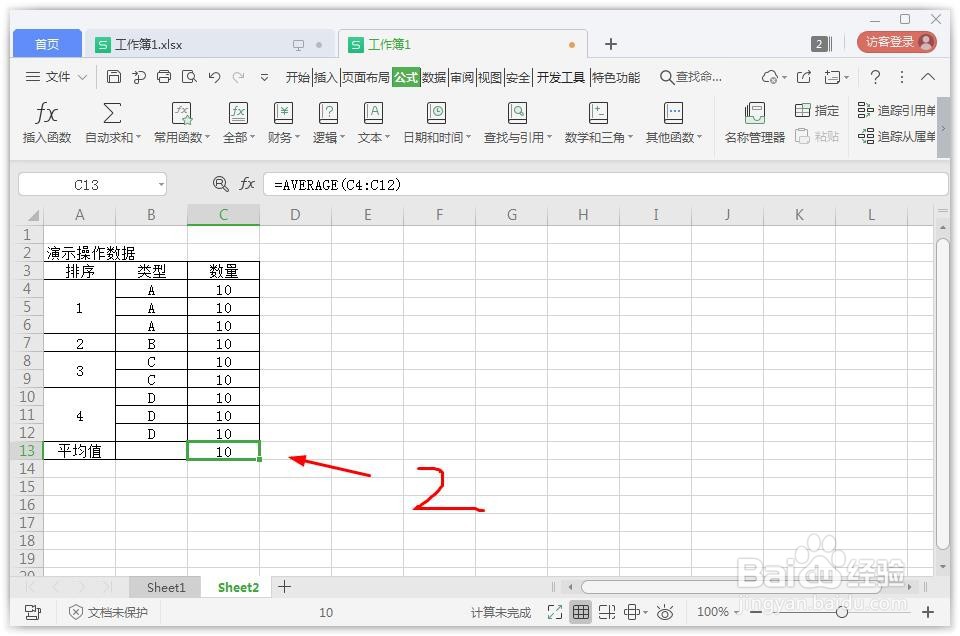Open the 视图 ribbon tab

(x=490, y=77)
